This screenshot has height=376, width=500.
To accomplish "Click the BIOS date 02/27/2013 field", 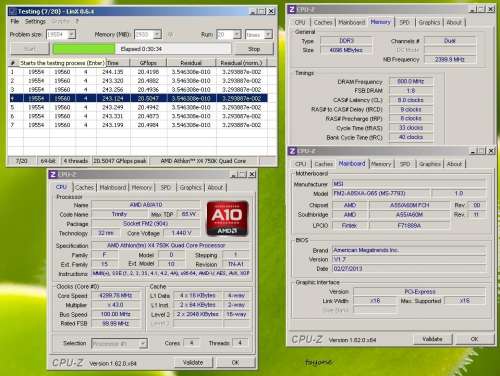I will [x=409, y=269].
